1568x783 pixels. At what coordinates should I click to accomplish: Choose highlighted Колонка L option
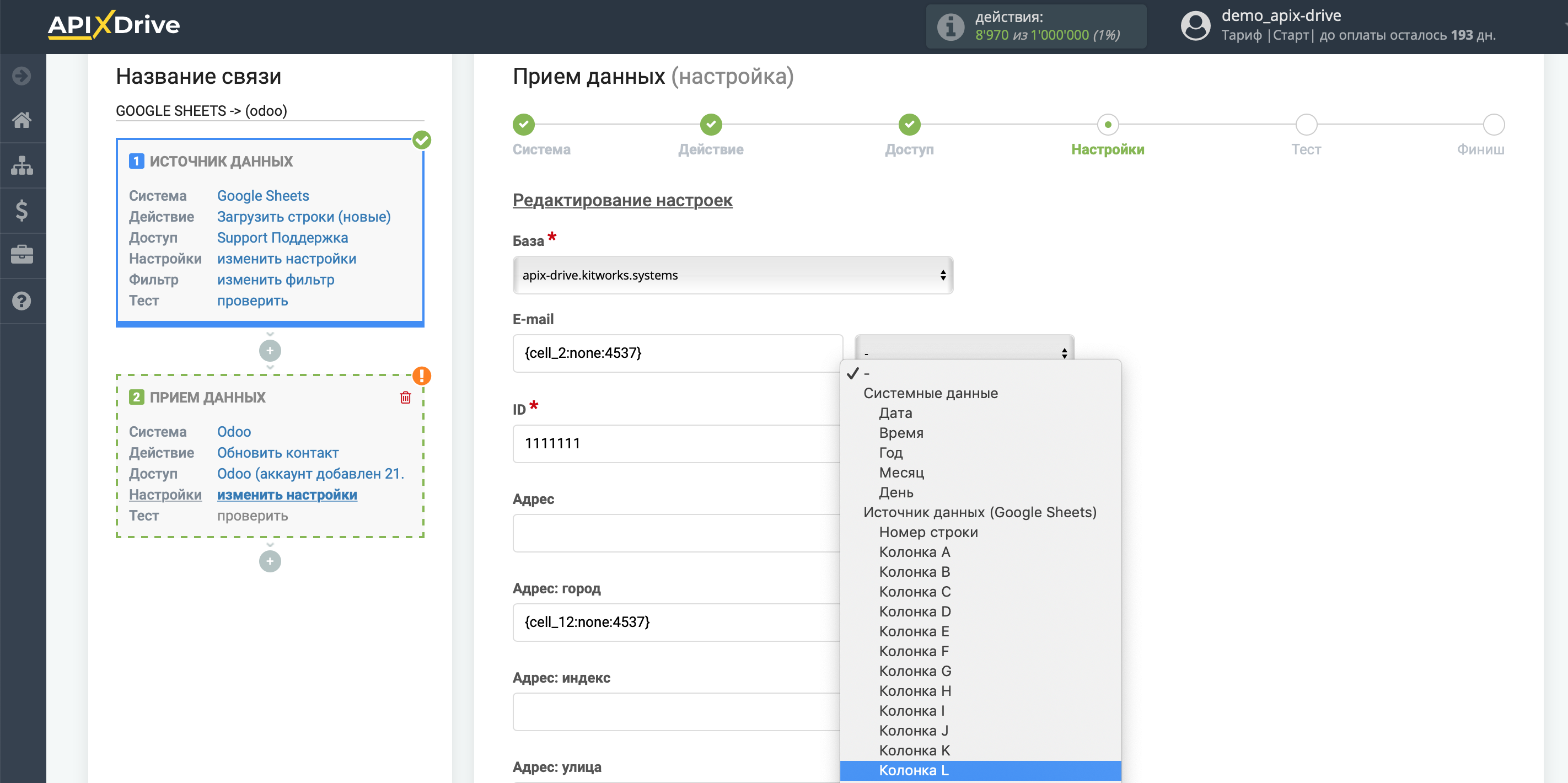980,770
